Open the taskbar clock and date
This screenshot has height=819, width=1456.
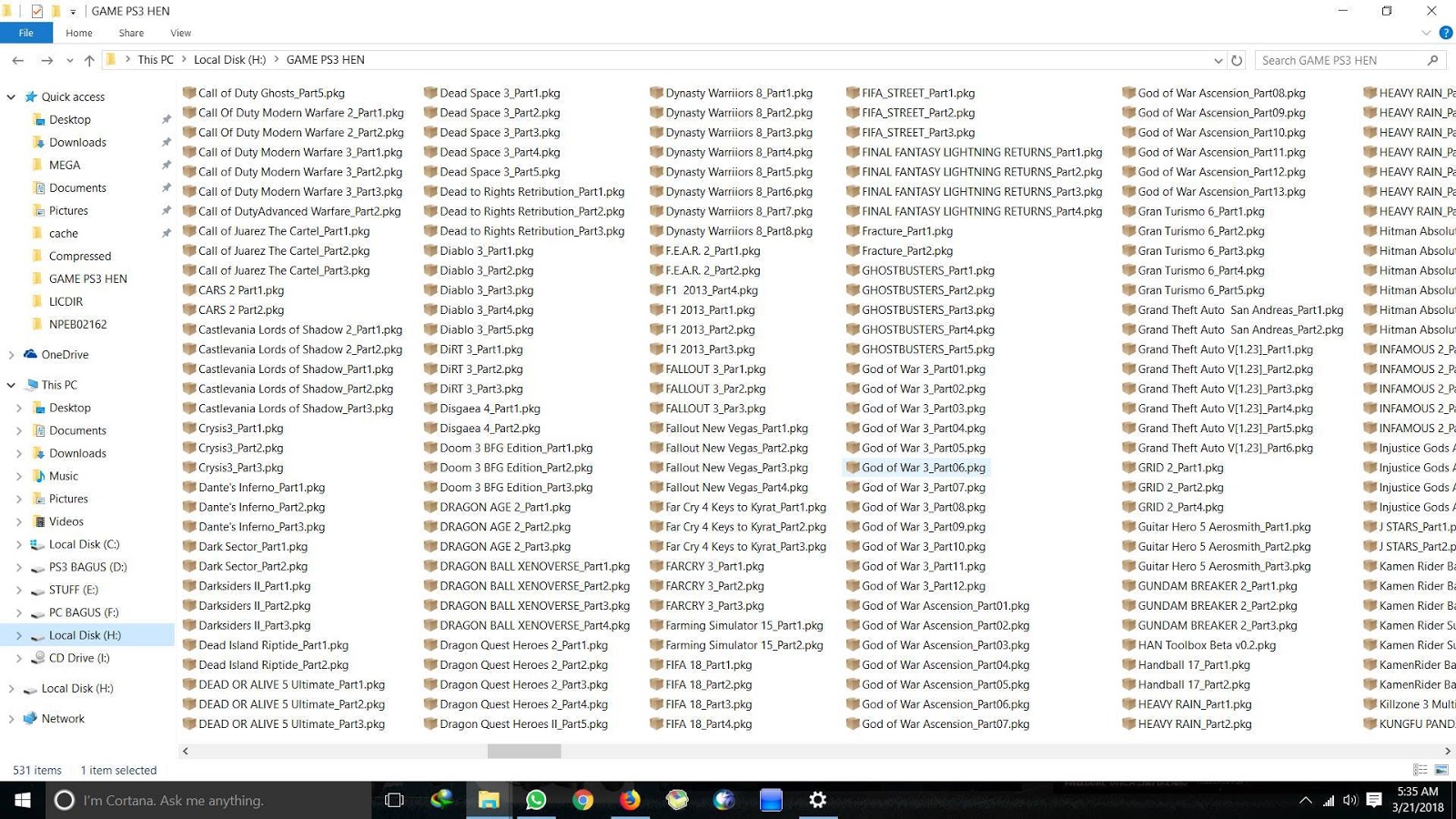1418,800
